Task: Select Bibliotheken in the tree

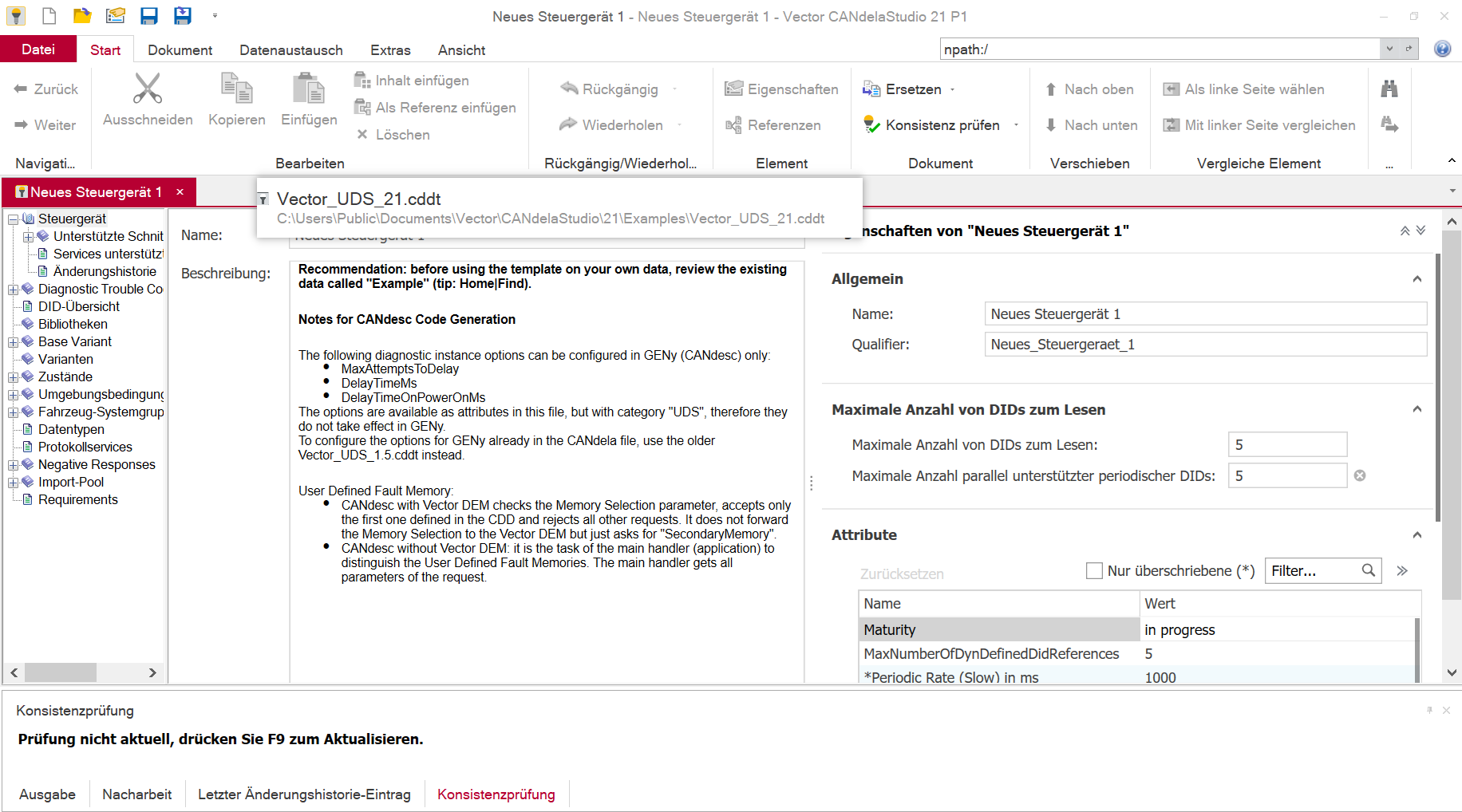Action: click(73, 325)
